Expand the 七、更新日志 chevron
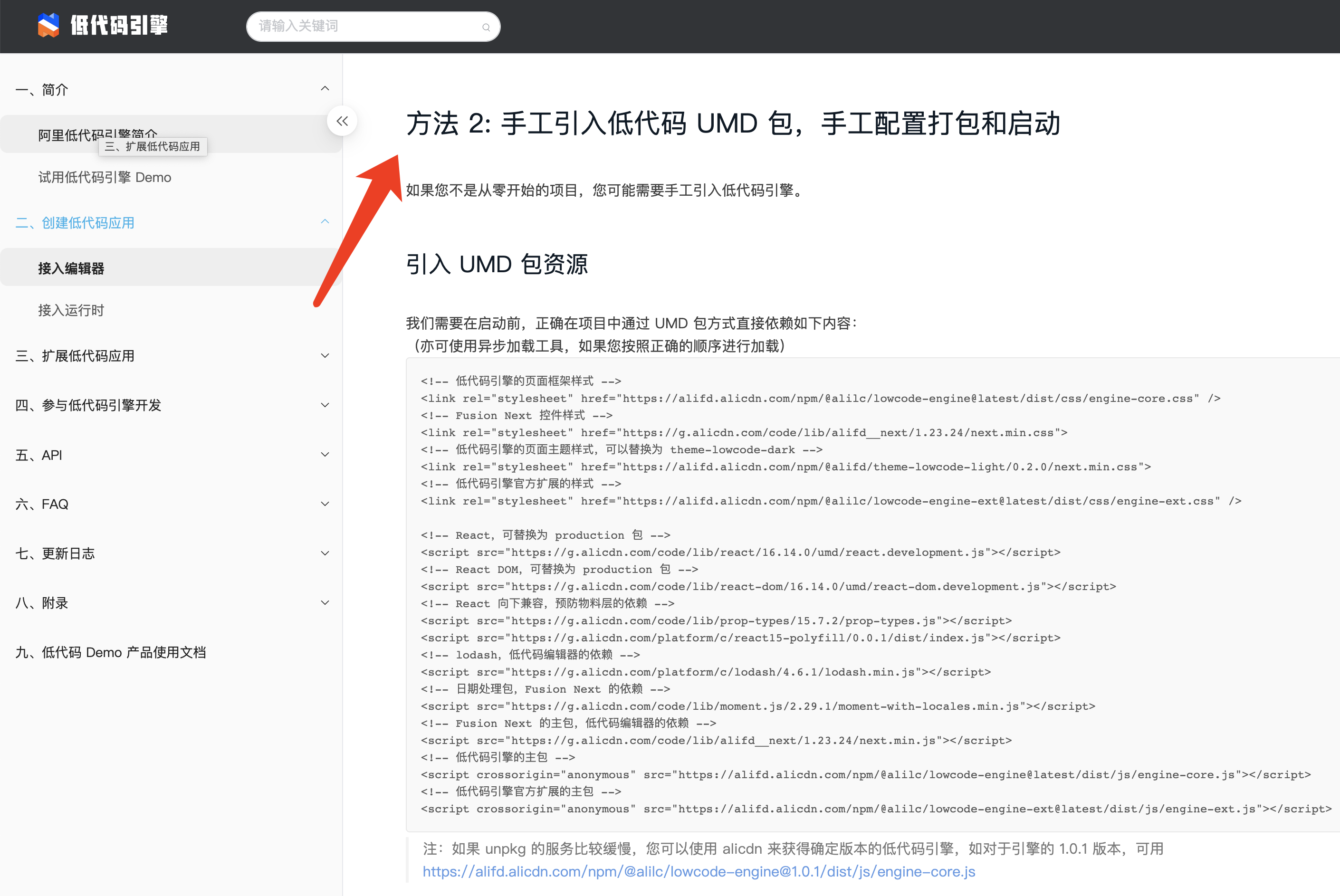Viewport: 1340px width, 896px height. click(325, 553)
